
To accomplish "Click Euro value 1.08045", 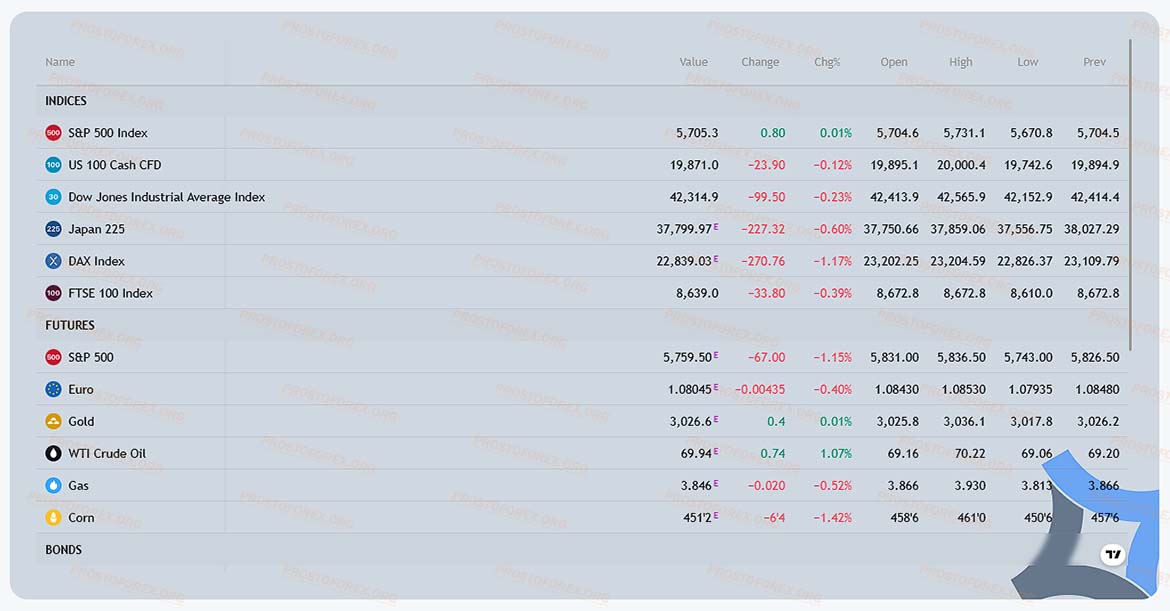I will tap(690, 389).
